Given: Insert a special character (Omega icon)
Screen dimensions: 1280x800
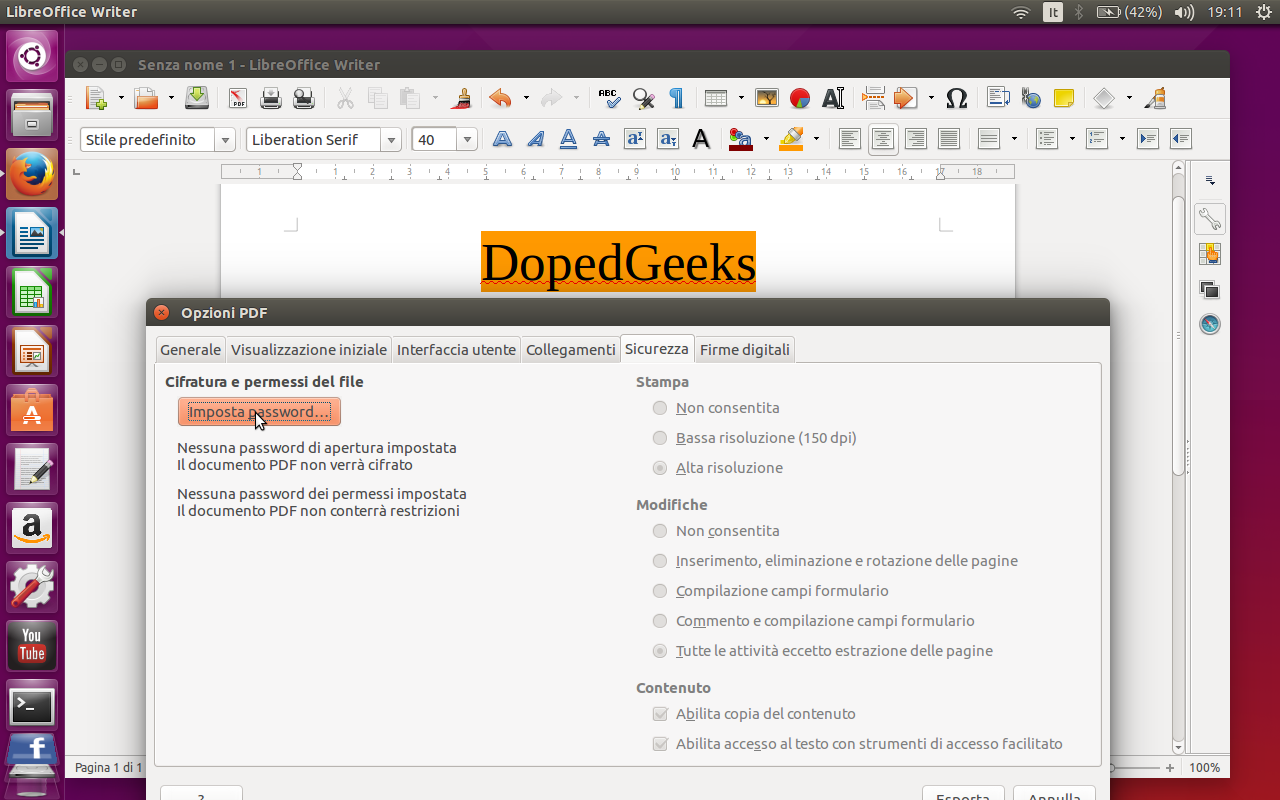Looking at the screenshot, I should 957,98.
